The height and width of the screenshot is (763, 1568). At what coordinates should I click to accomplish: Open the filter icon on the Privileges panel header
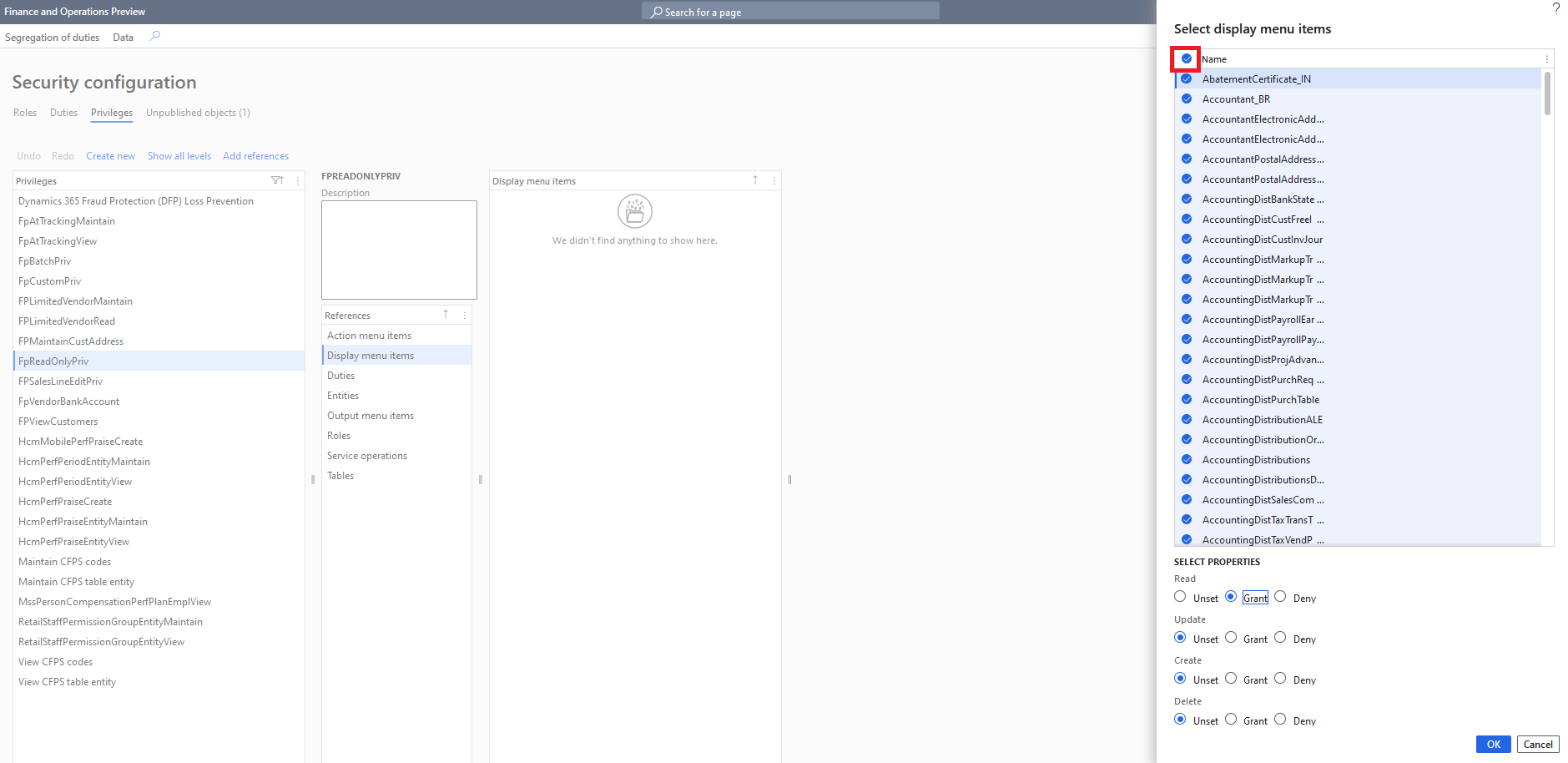(276, 180)
